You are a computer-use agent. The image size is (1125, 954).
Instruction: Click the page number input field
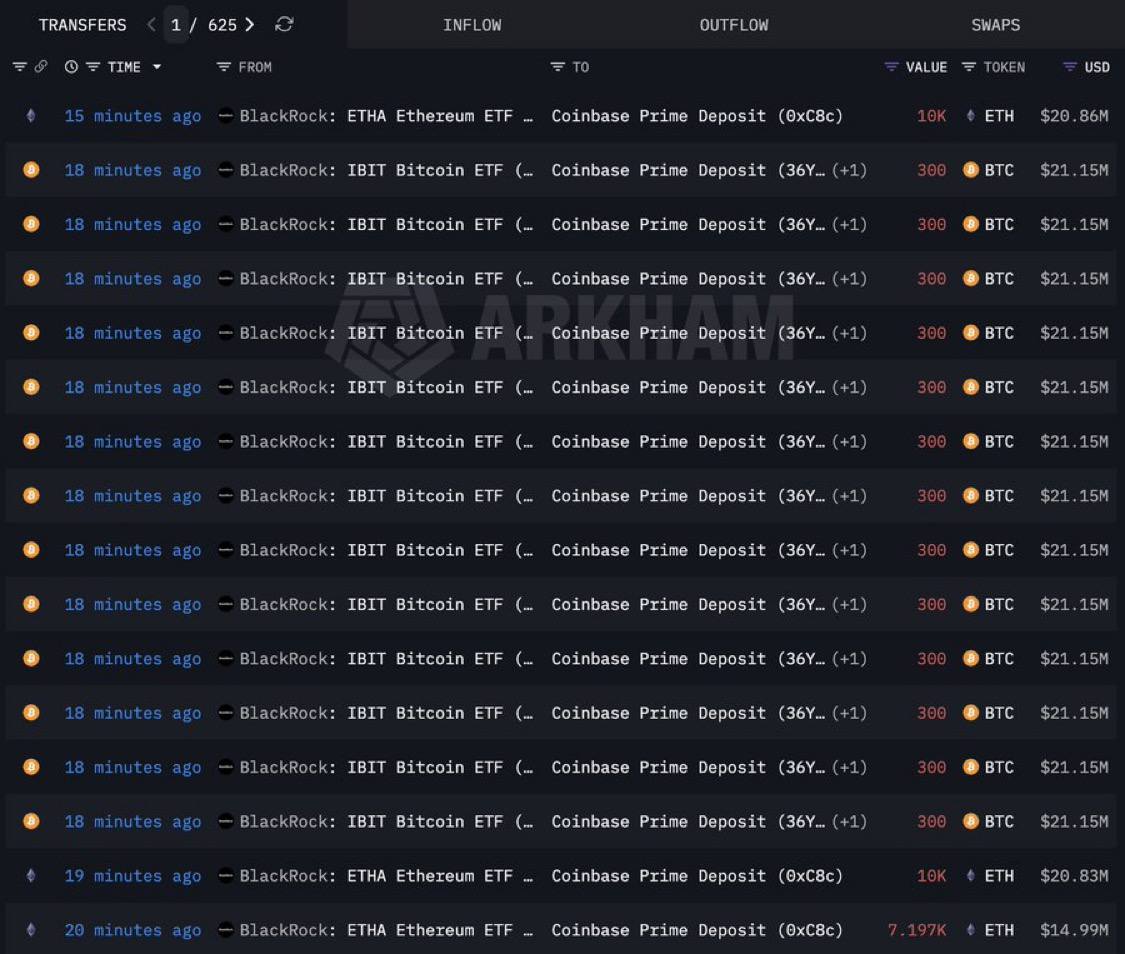pos(176,24)
